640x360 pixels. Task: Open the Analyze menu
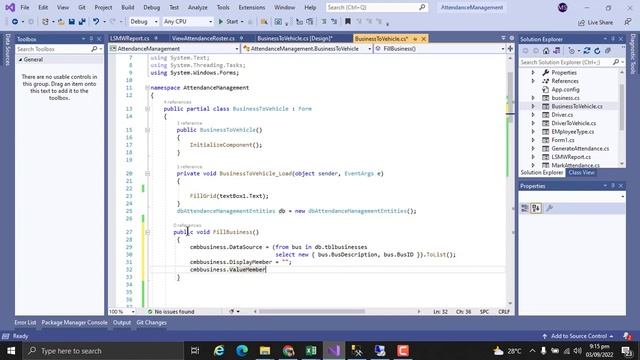click(198, 7)
